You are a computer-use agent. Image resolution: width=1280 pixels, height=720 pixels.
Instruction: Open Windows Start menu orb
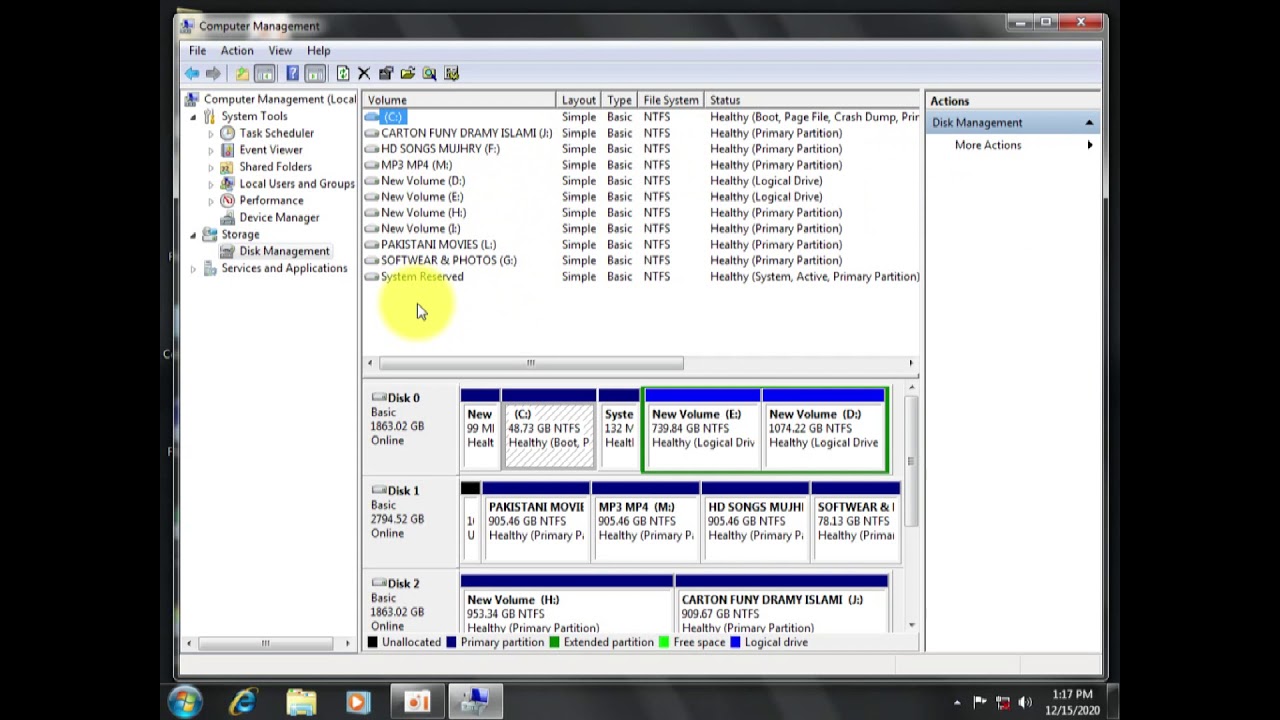(185, 702)
